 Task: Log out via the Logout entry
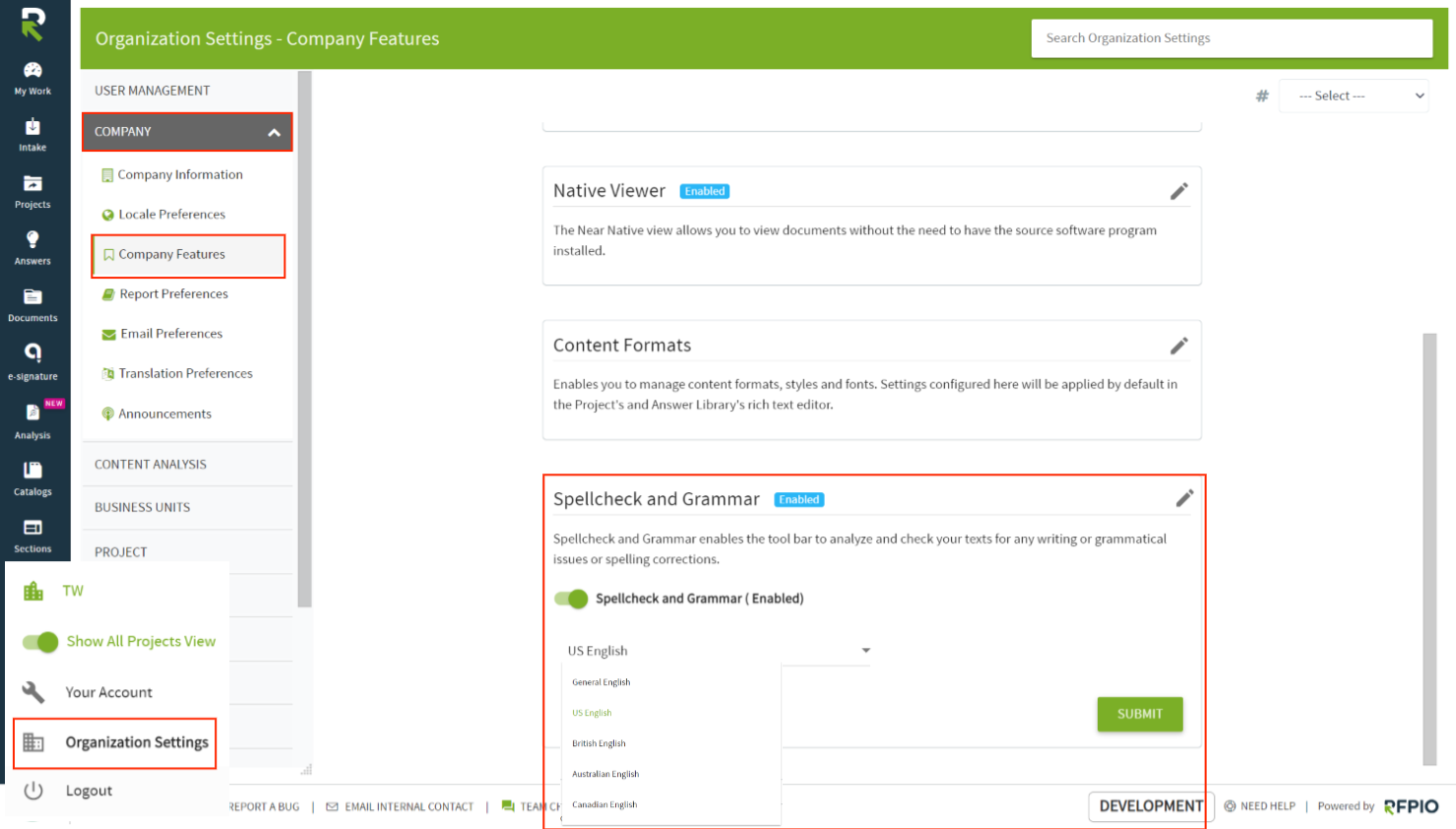tap(89, 791)
